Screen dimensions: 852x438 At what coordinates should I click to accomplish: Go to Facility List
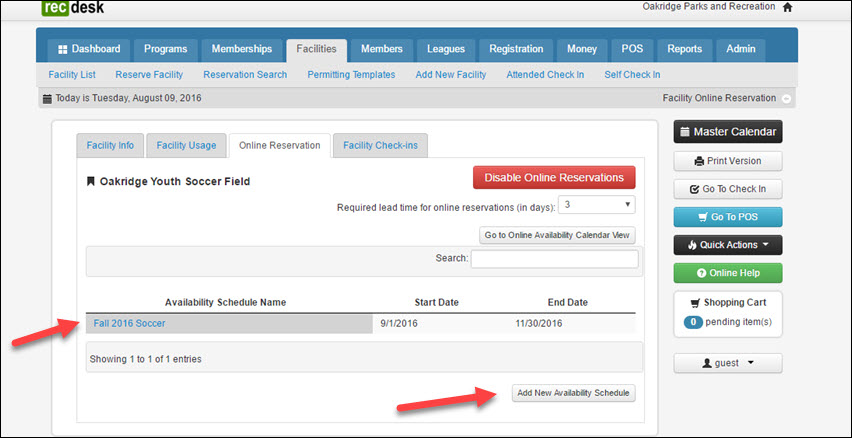(x=72, y=74)
